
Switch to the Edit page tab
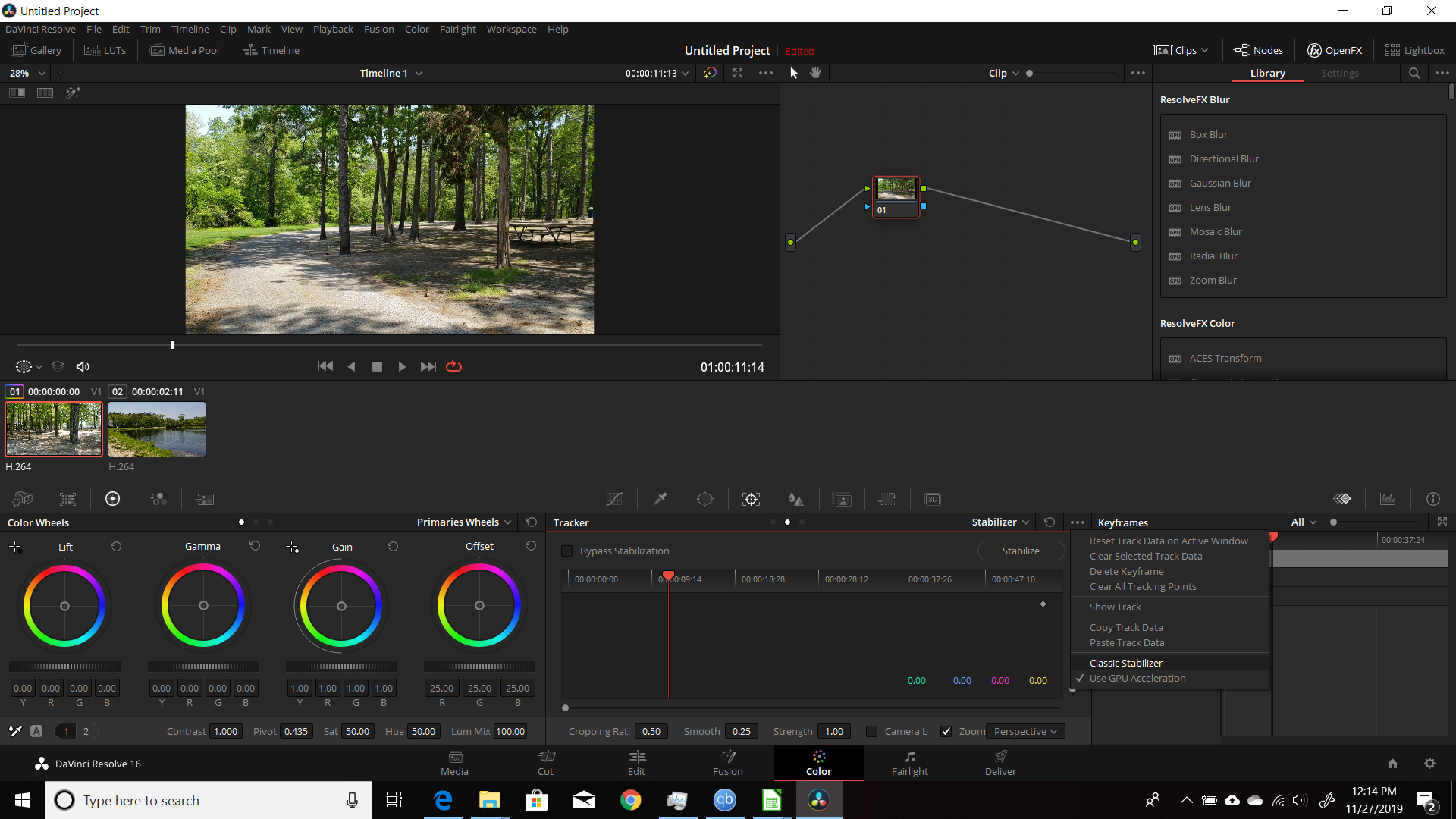tap(636, 763)
